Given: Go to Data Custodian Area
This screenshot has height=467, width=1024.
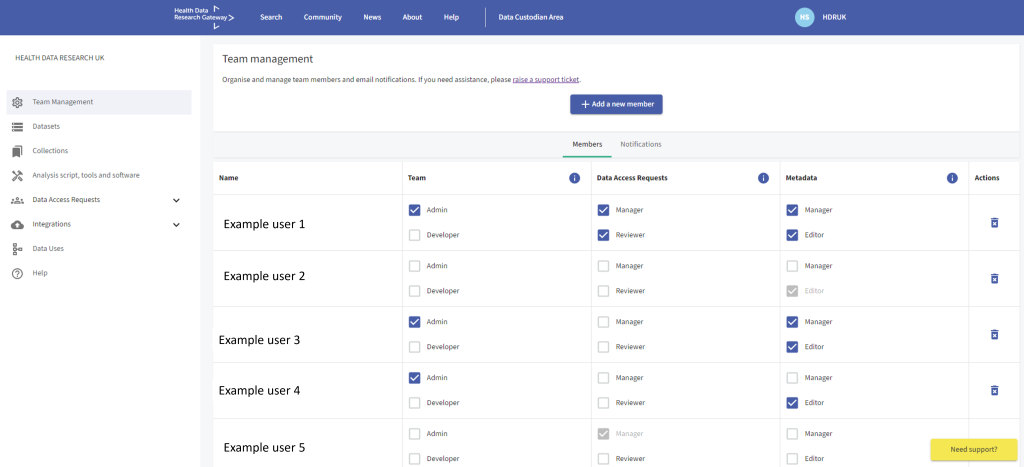Looking at the screenshot, I should pos(530,18).
